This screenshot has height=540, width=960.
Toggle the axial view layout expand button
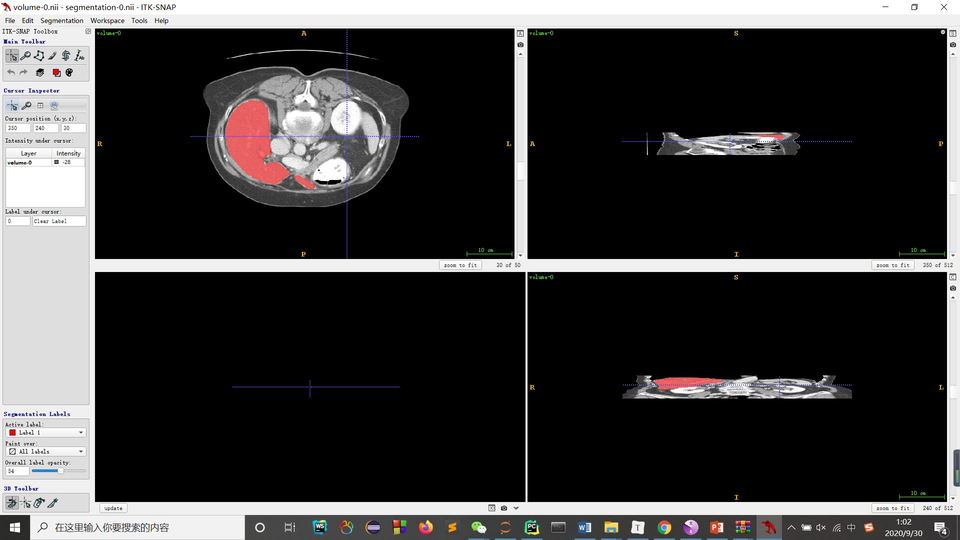[x=520, y=34]
